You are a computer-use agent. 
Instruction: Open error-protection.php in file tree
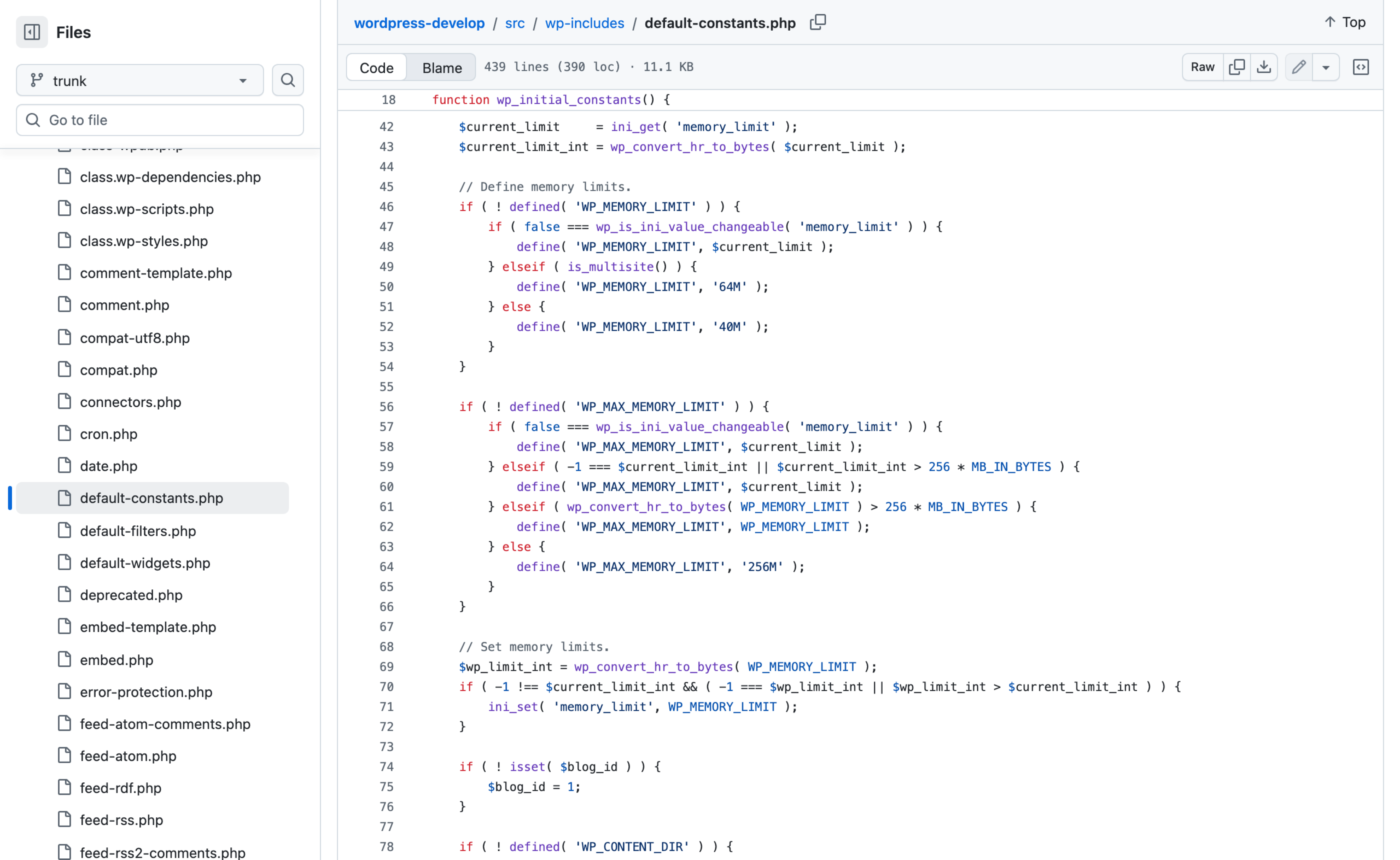[153, 692]
